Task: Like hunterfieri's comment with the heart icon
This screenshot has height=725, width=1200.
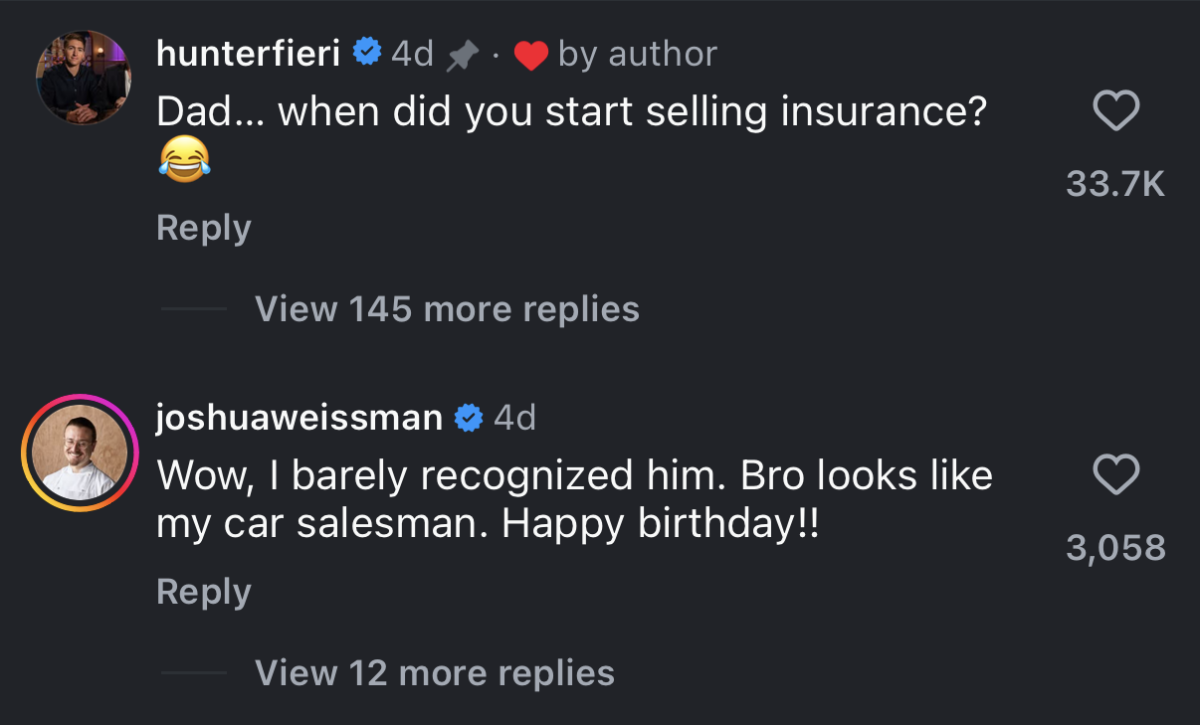Action: (1116, 112)
